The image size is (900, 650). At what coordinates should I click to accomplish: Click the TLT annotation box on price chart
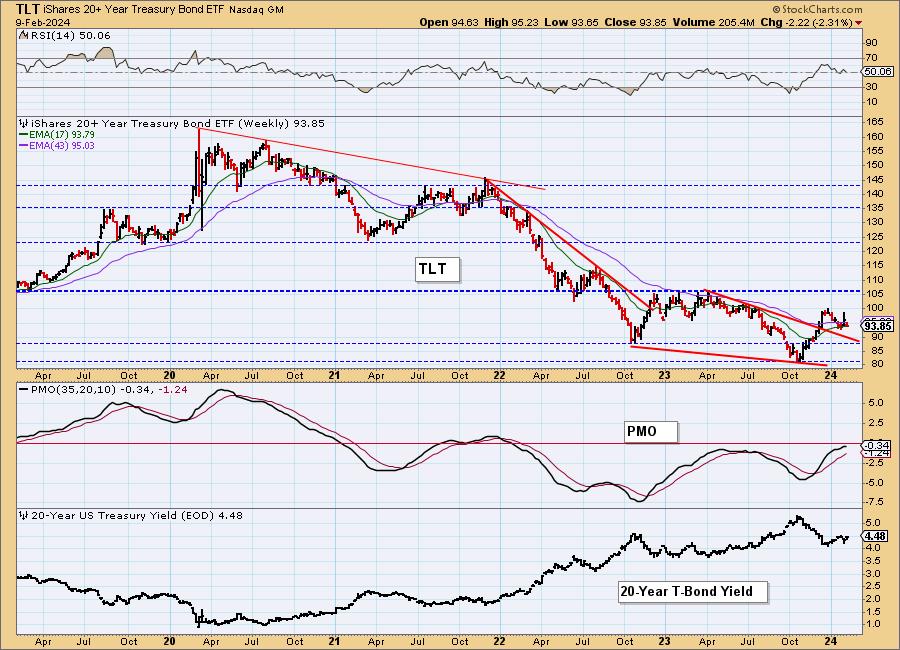pyautogui.click(x=438, y=269)
